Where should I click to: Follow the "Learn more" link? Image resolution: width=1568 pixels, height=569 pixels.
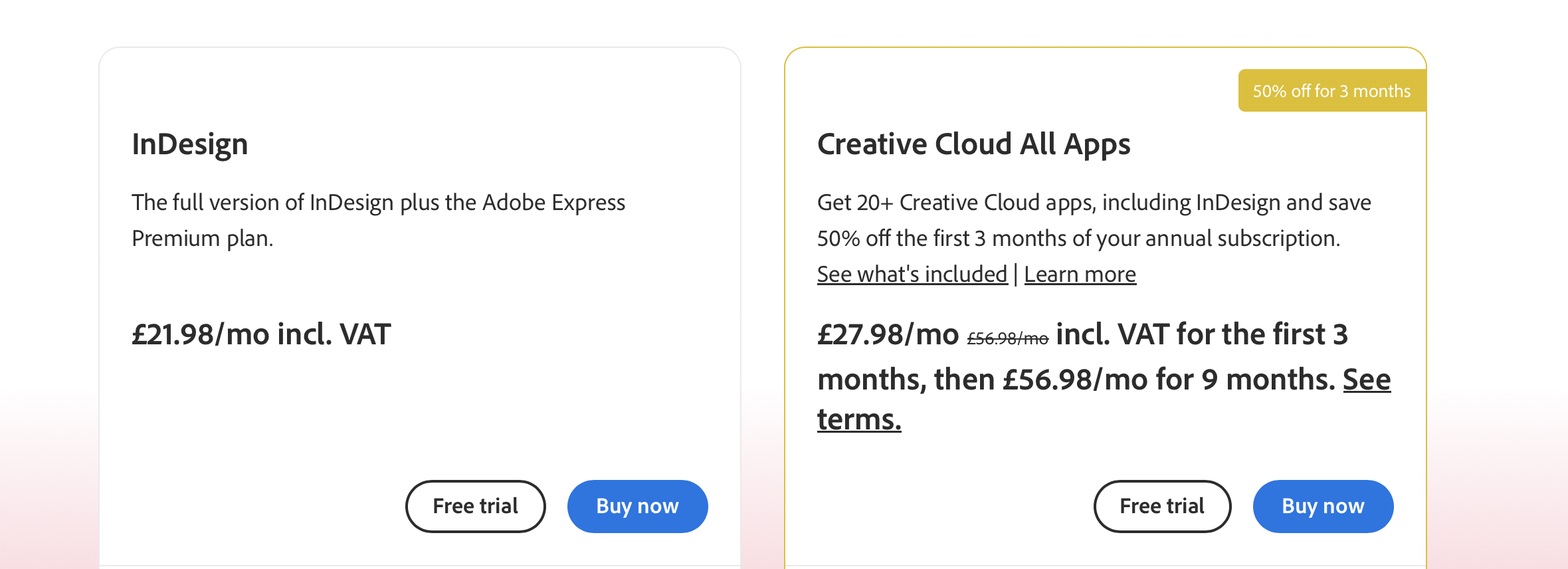pyautogui.click(x=1080, y=275)
